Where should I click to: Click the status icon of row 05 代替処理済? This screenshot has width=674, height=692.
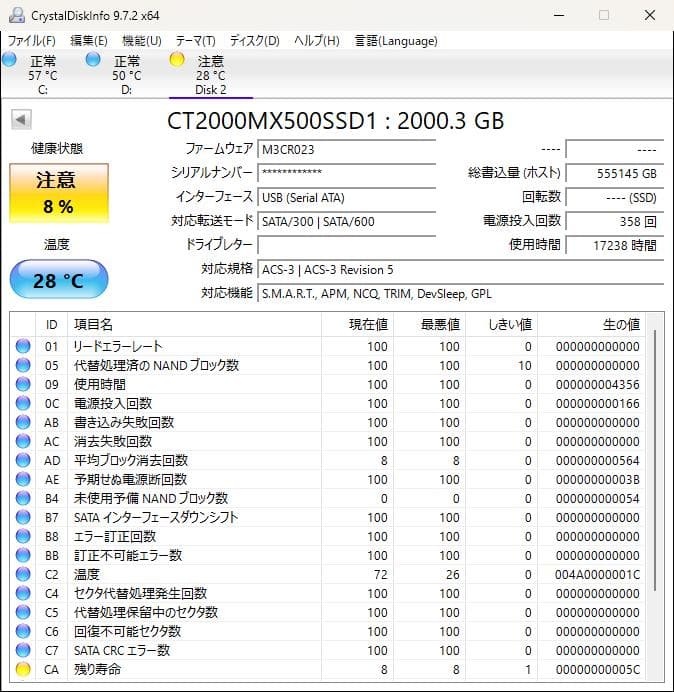23,365
